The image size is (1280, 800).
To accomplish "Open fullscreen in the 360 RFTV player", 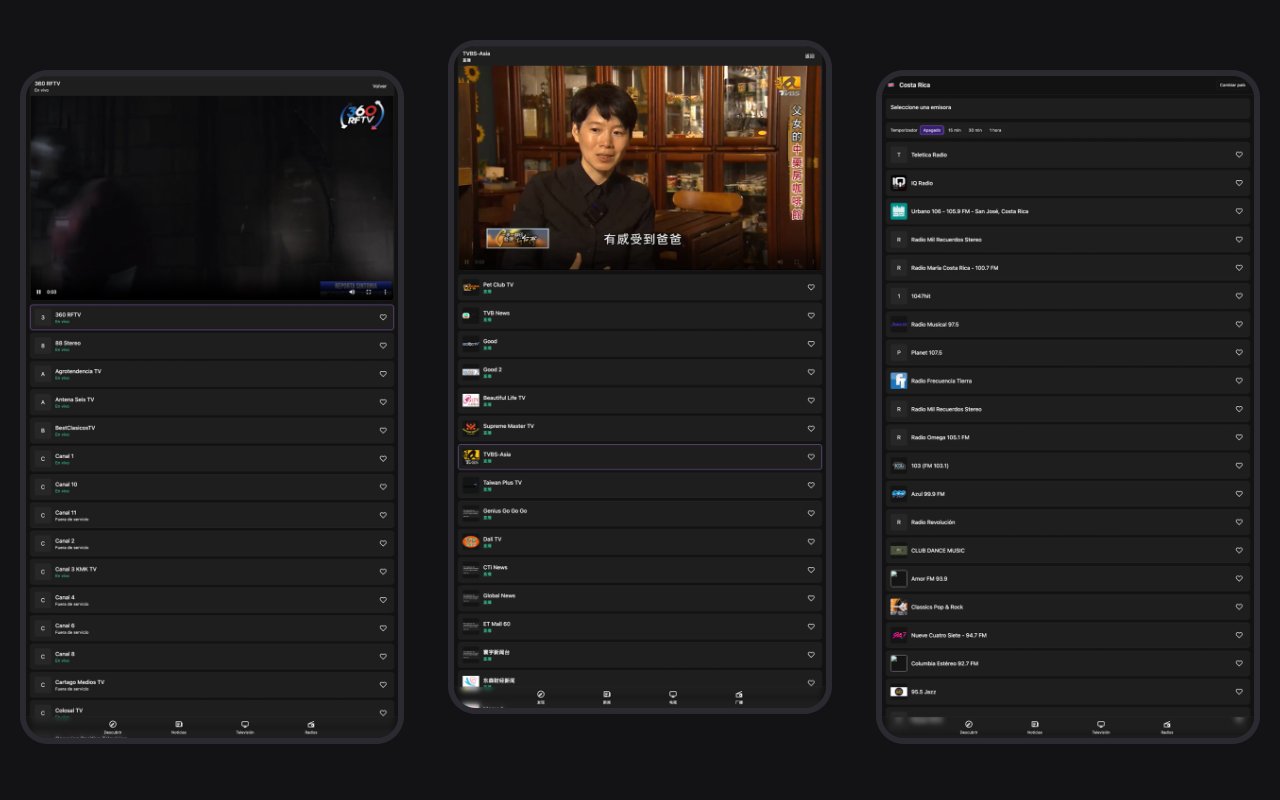I will coord(369,292).
